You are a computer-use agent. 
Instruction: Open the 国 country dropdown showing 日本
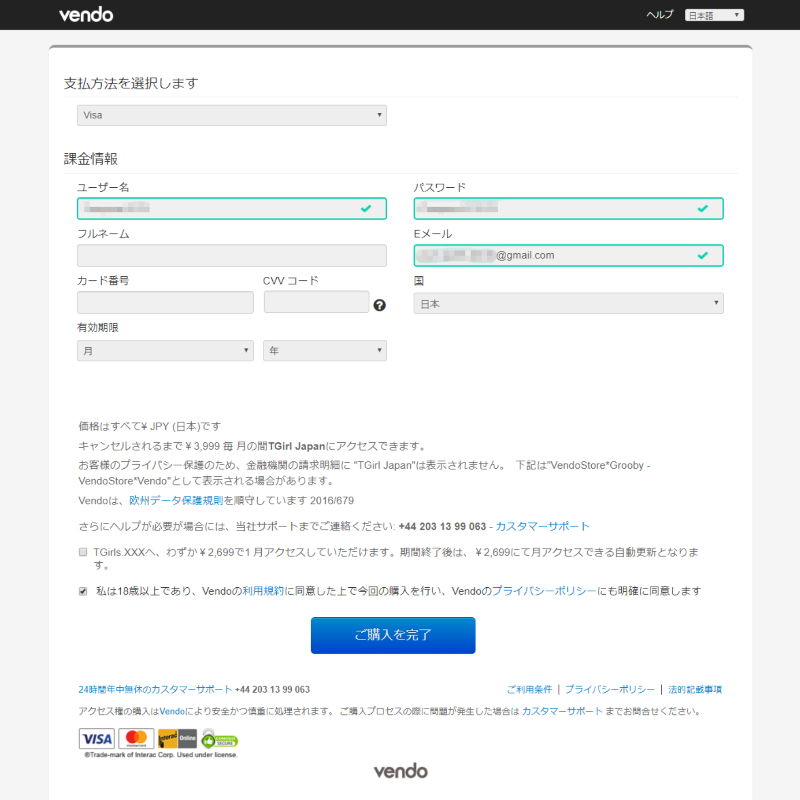click(x=568, y=303)
